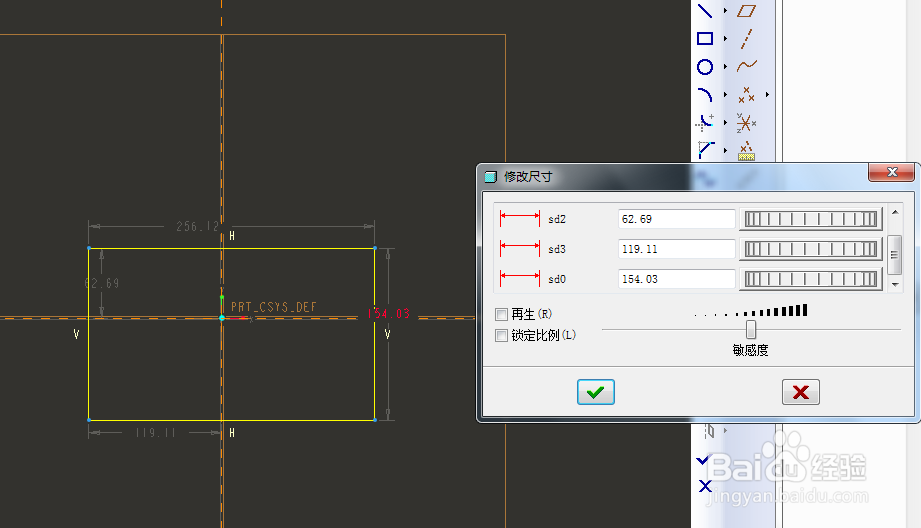Select the 119.11 dimension in sketch
Screen dimensions: 921x528
pos(155,433)
